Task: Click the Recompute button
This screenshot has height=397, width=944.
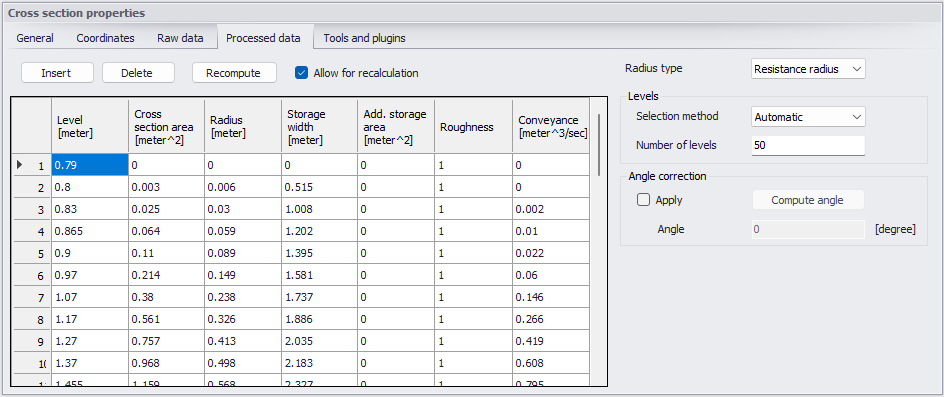Action: click(234, 73)
